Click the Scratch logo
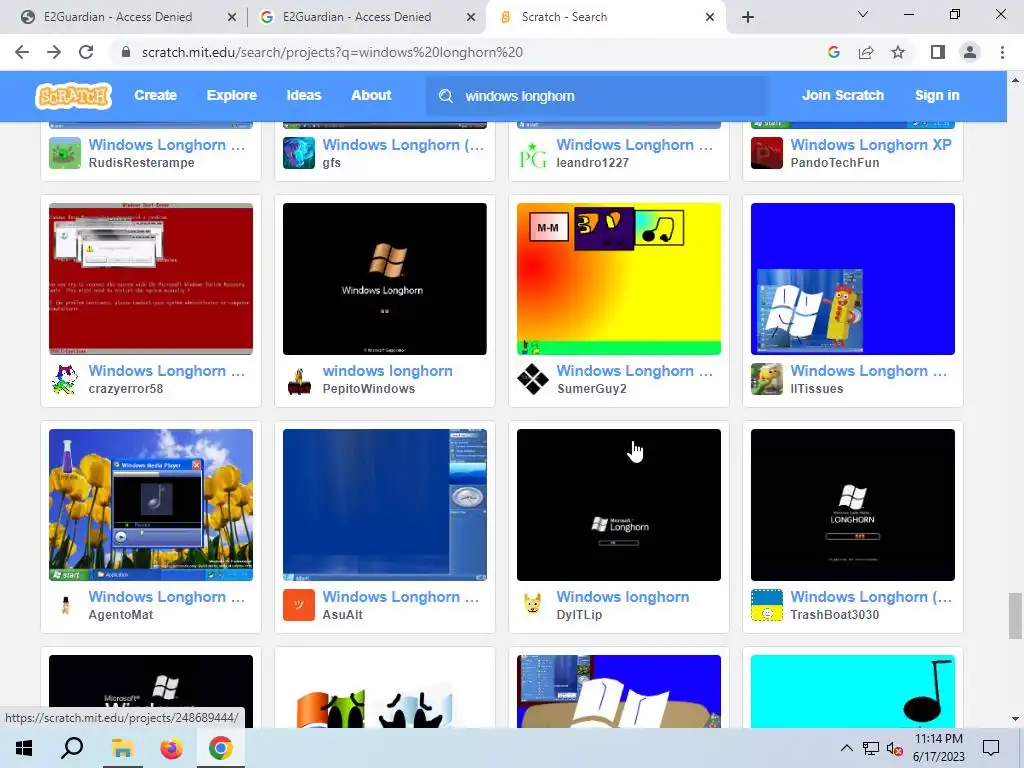Screen dimensions: 1024x768 tap(73, 96)
